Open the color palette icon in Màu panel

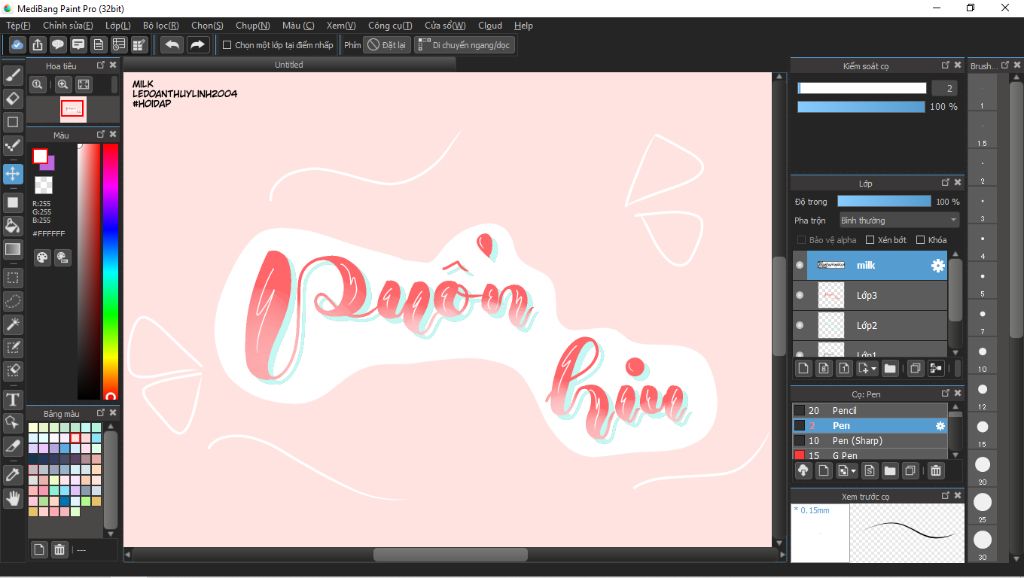coord(42,257)
